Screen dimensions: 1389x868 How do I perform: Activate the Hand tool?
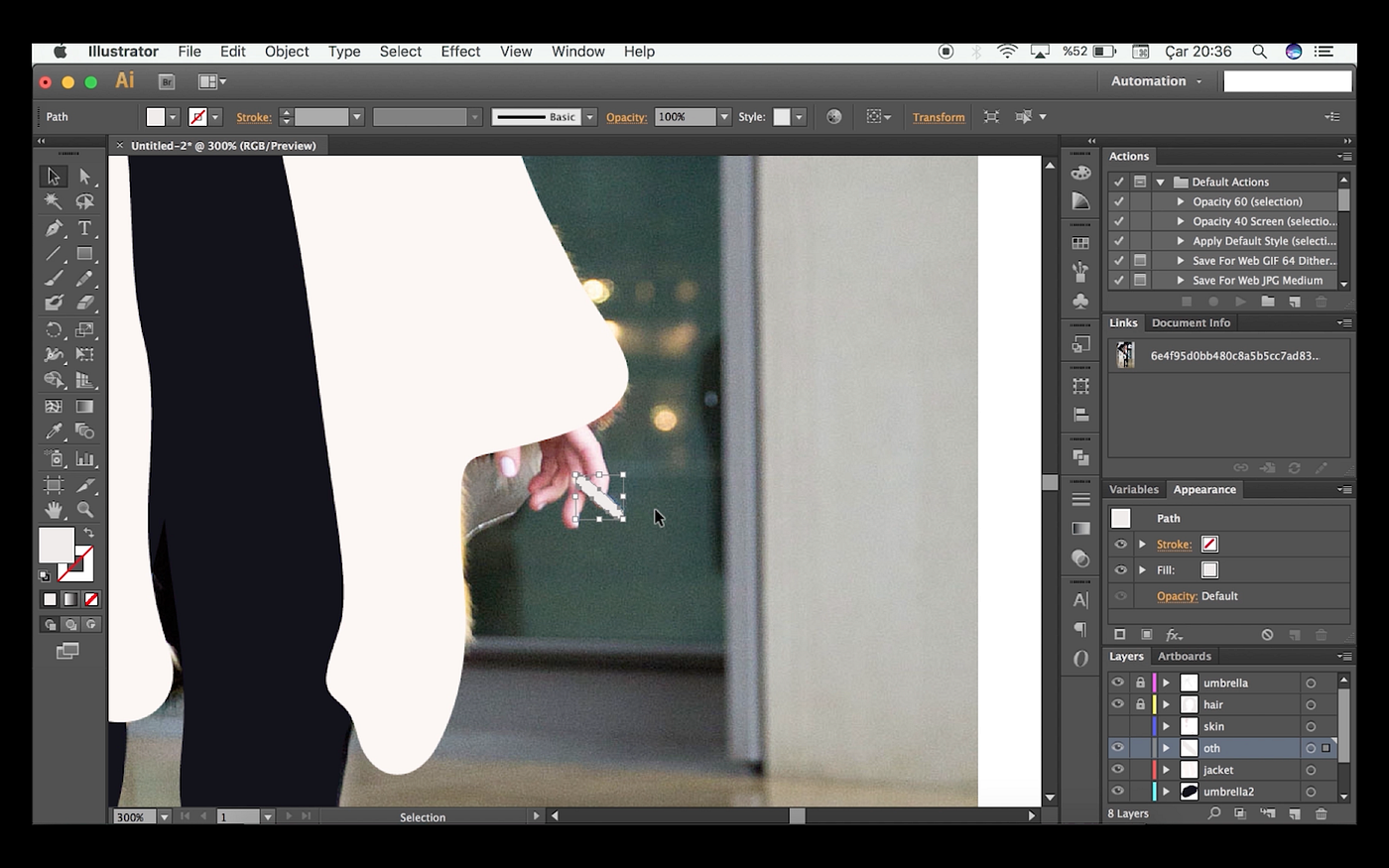(x=54, y=510)
